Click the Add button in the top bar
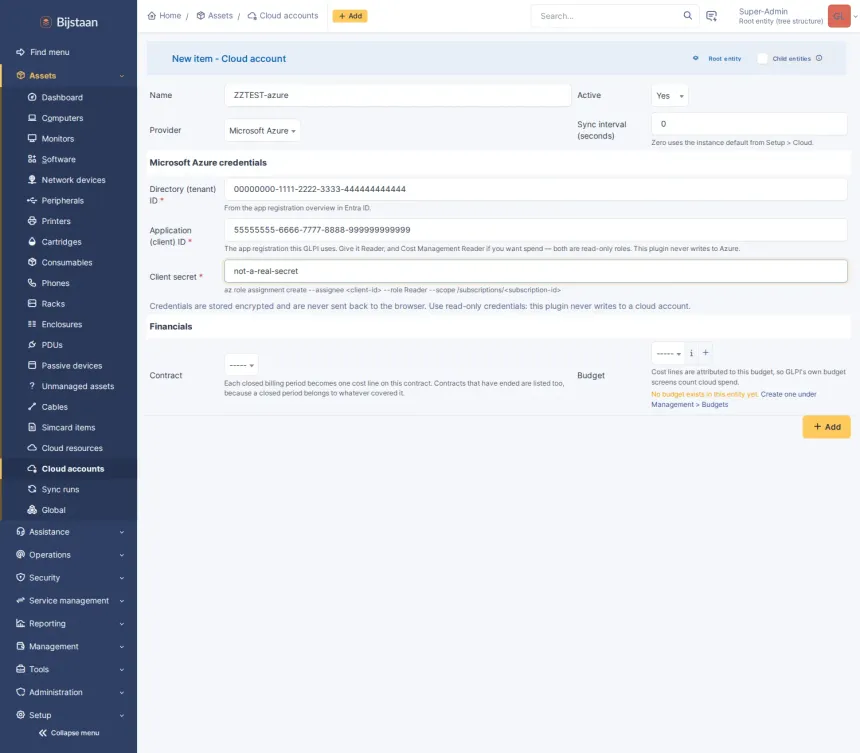This screenshot has height=753, width=860. (x=350, y=16)
